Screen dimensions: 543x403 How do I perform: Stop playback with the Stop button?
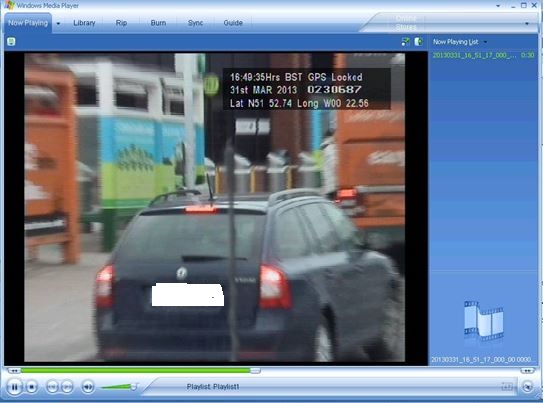click(x=32, y=387)
